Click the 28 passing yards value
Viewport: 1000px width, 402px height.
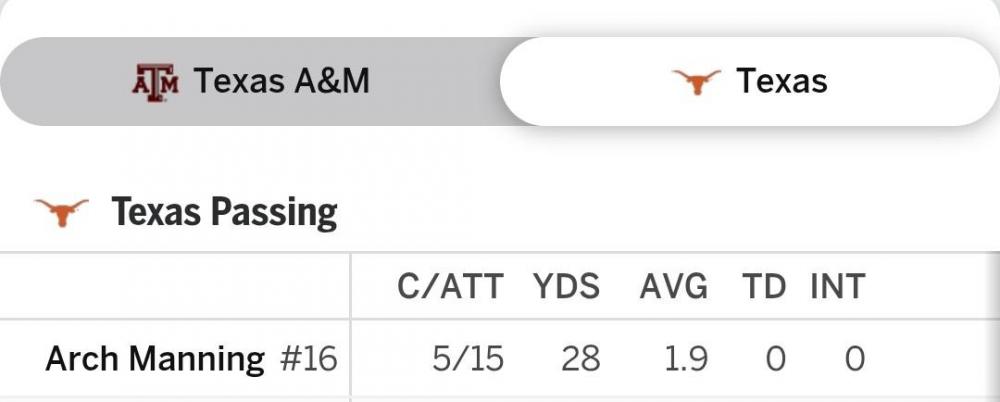(581, 358)
